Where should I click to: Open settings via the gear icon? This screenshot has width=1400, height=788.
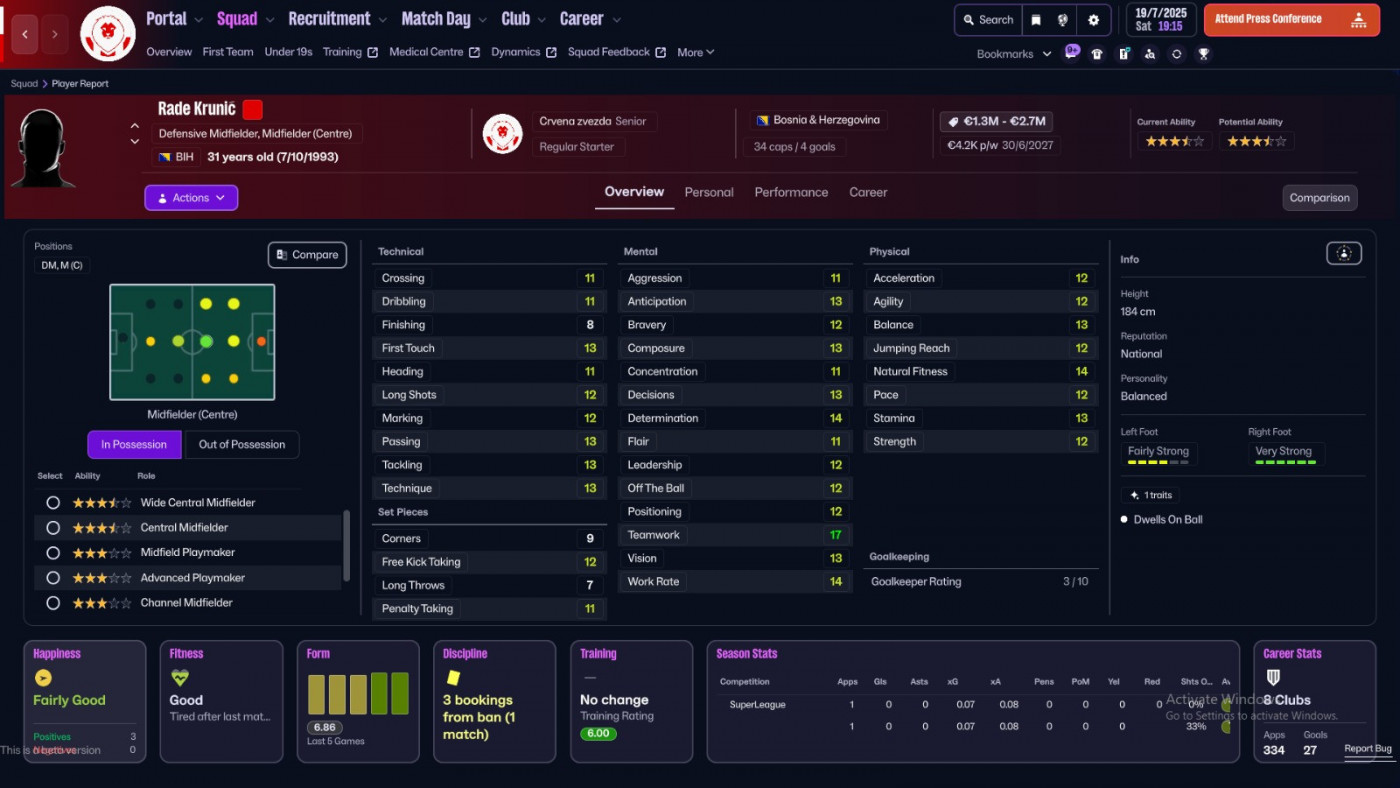pyautogui.click(x=1093, y=20)
